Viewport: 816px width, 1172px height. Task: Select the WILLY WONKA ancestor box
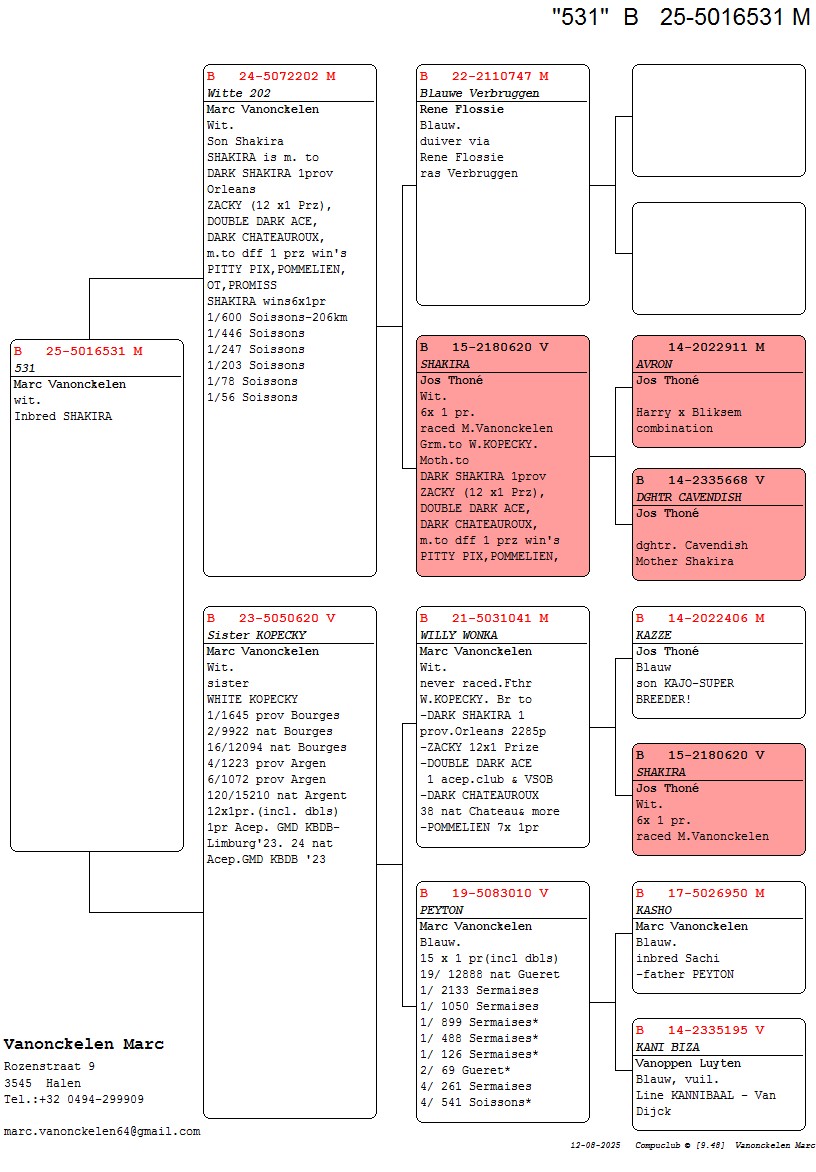(502, 726)
